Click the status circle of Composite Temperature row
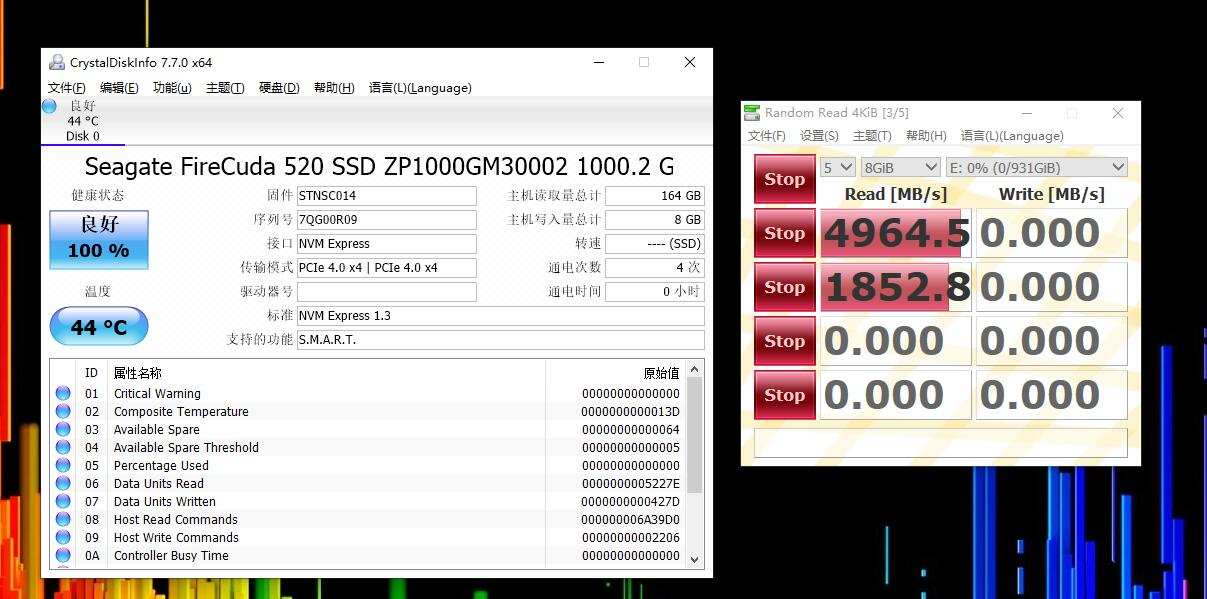Viewport: 1207px width, 599px height. 63,412
